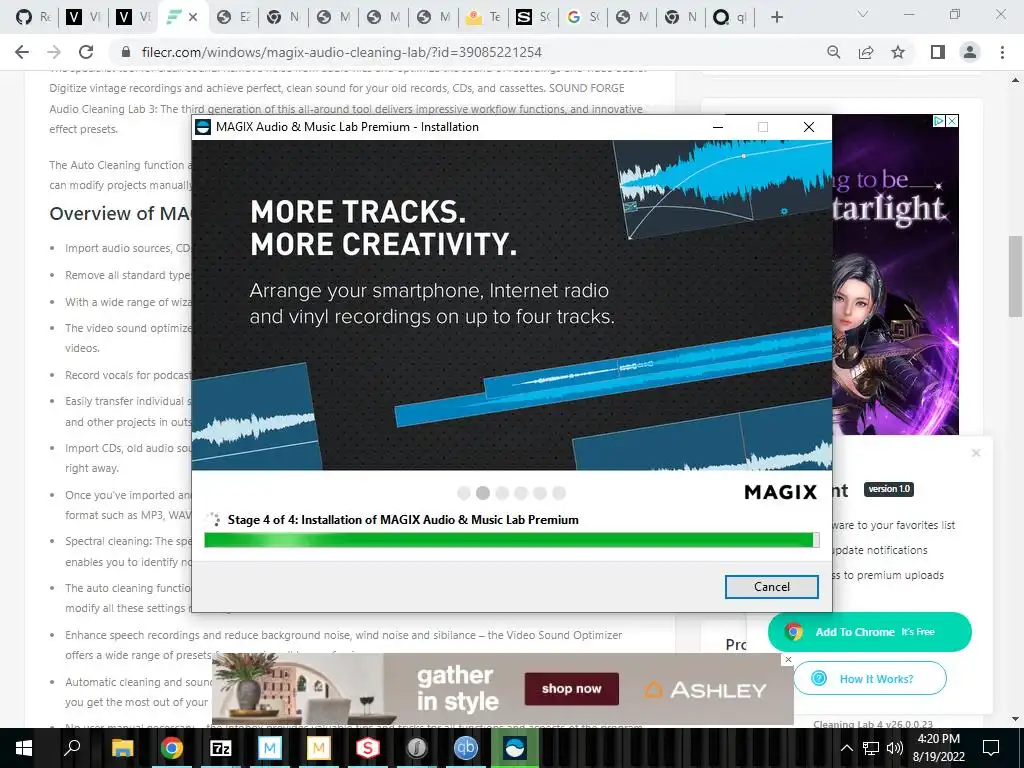Go forward in Chrome browser

tap(54, 52)
